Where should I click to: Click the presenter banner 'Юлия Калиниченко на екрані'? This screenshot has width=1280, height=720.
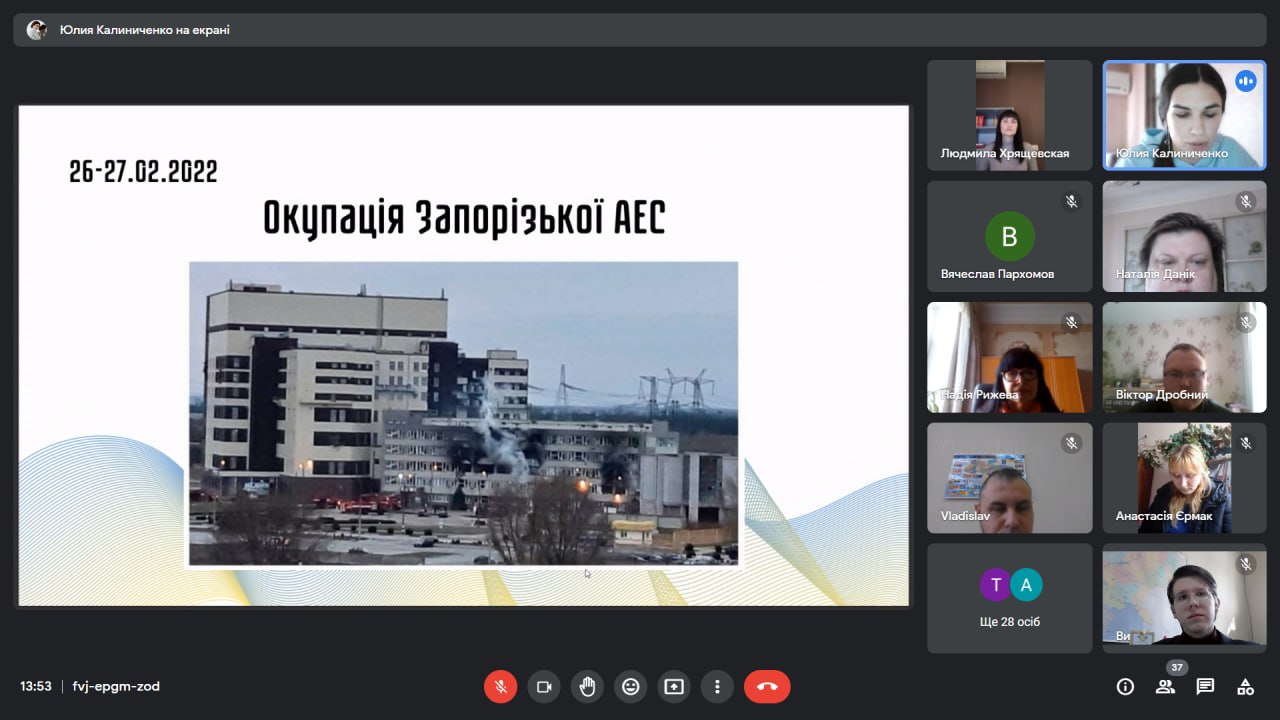tap(145, 30)
